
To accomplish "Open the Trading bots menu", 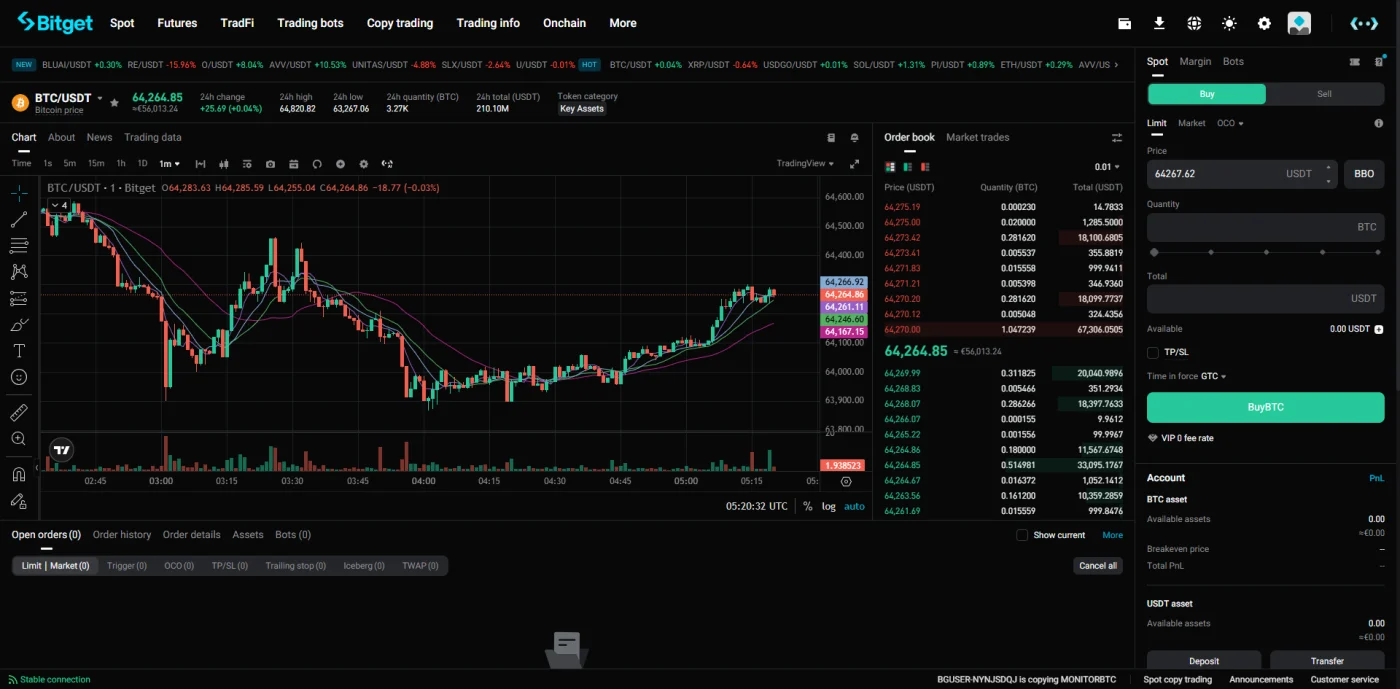I will click(310, 23).
